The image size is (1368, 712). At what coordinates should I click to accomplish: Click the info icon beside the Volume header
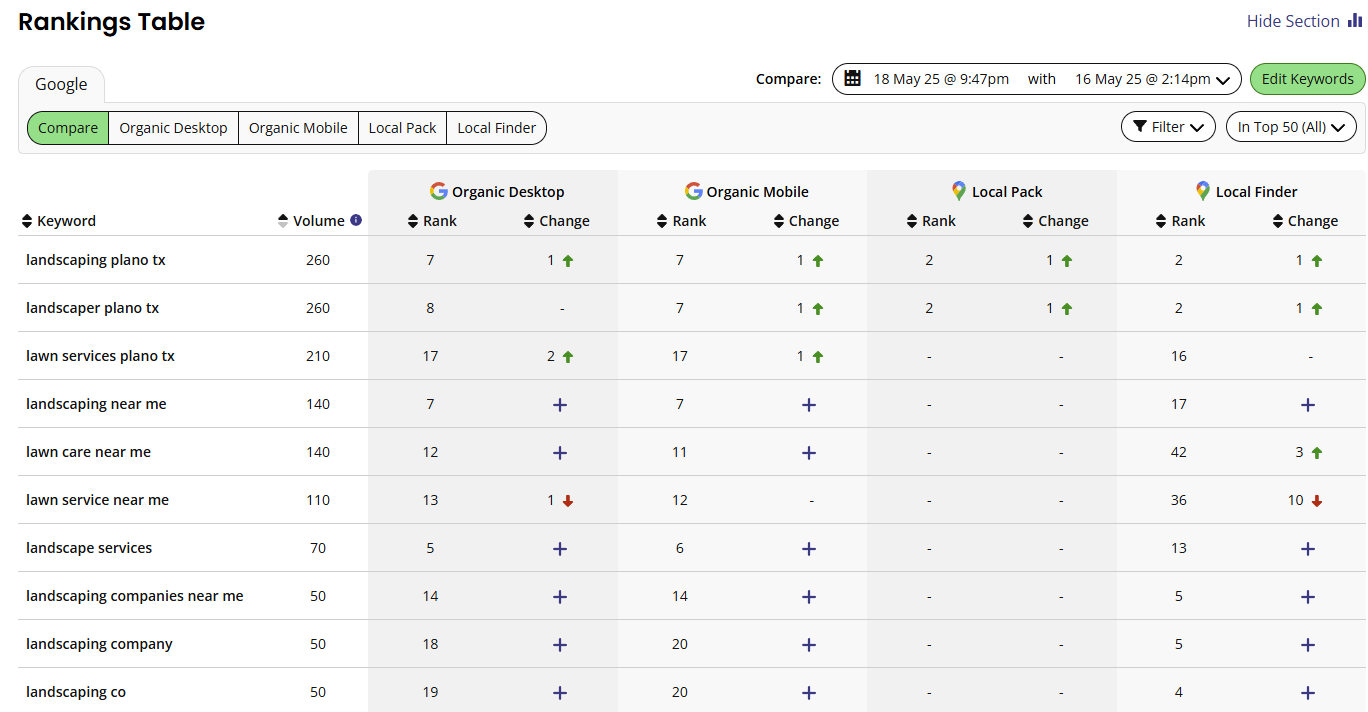[356, 220]
